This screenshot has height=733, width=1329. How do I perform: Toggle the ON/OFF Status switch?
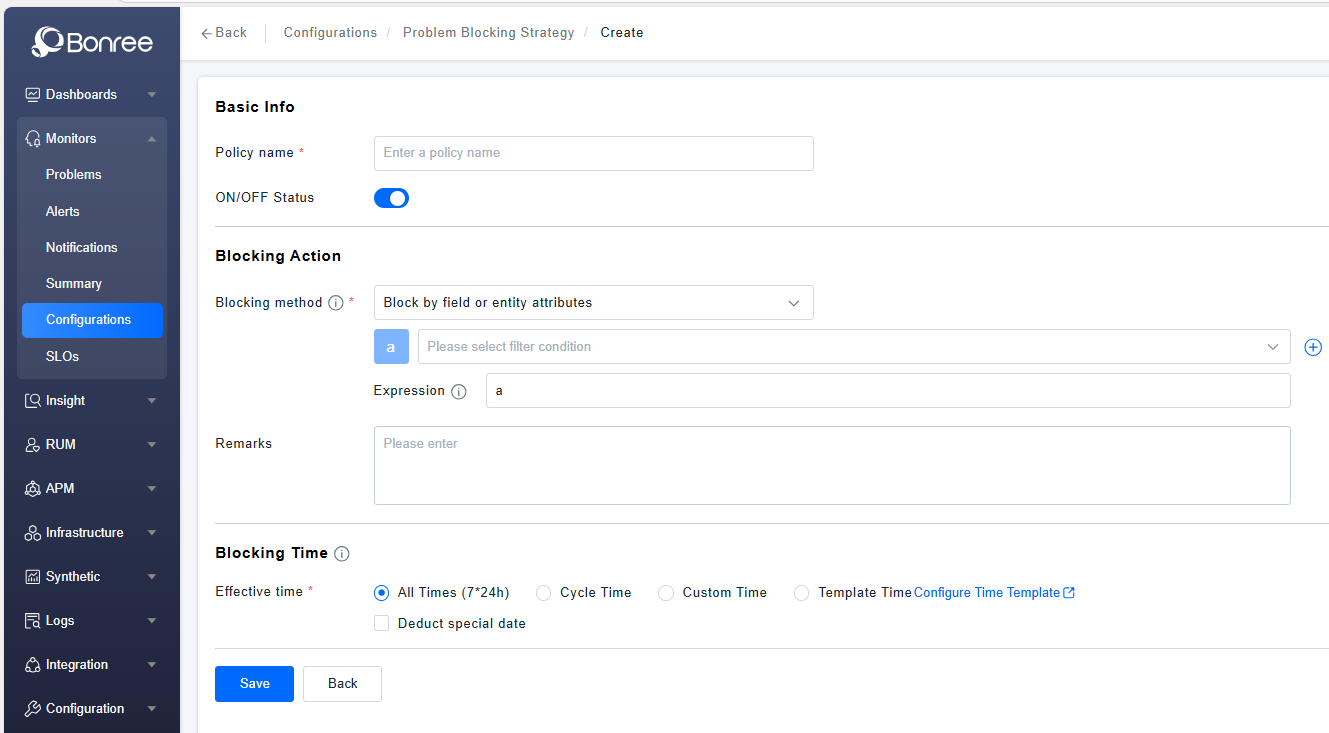[391, 198]
